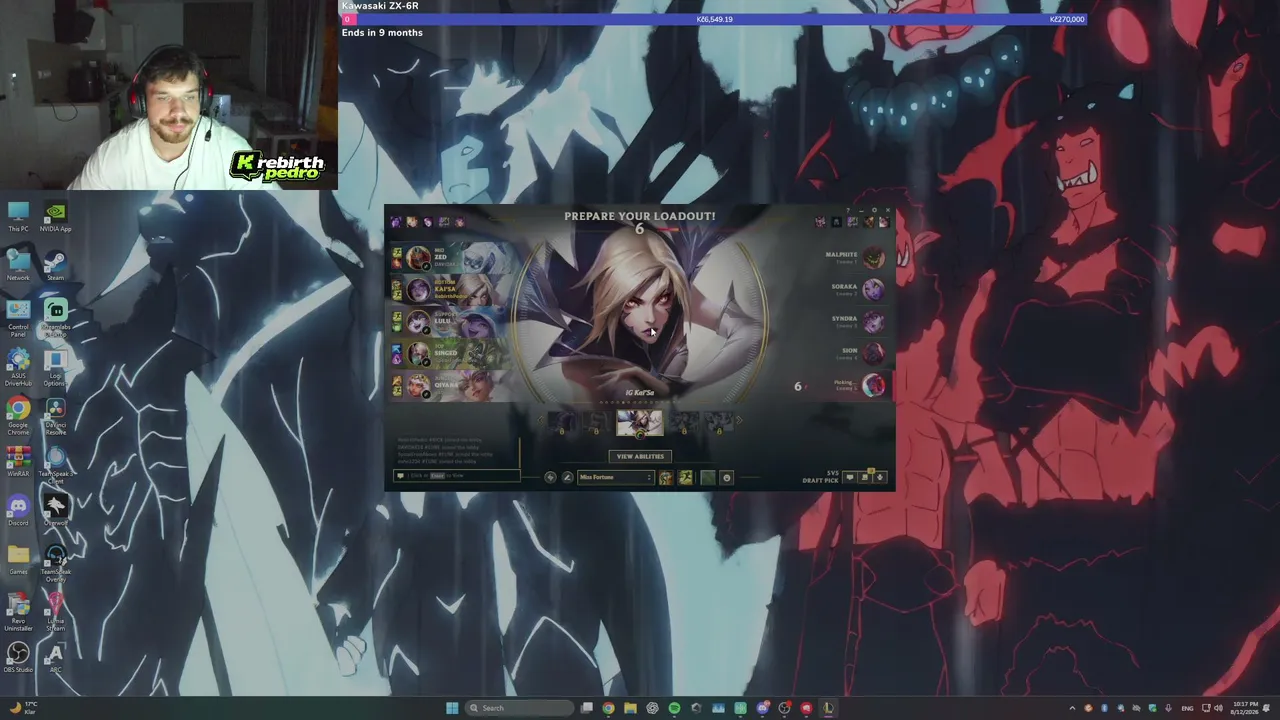Screen dimensions: 1280x720
Task: Pick the locked skin thumbnail left of the selected one
Action: (x=595, y=423)
